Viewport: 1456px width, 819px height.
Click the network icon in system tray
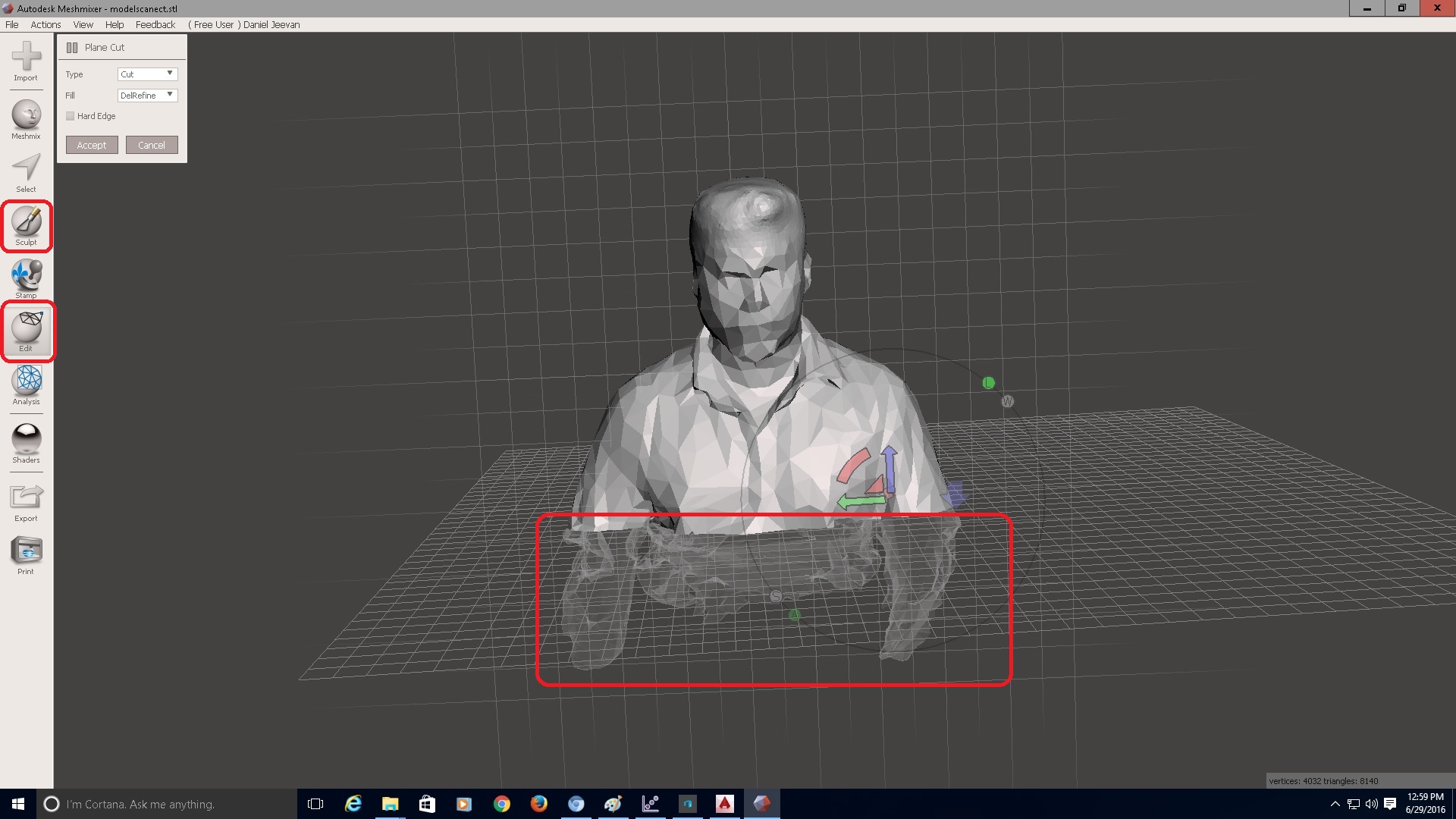click(x=1354, y=804)
